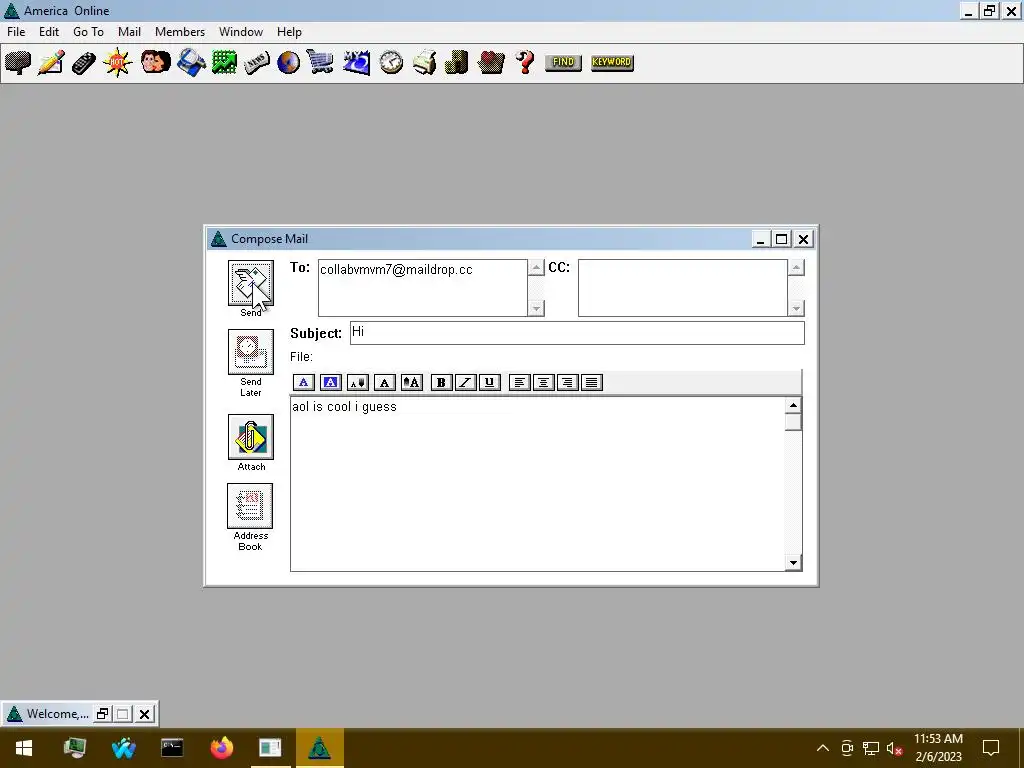Screen dimensions: 1024x768
Task: Open the Marketplace shopping cart icon
Action: (320, 63)
